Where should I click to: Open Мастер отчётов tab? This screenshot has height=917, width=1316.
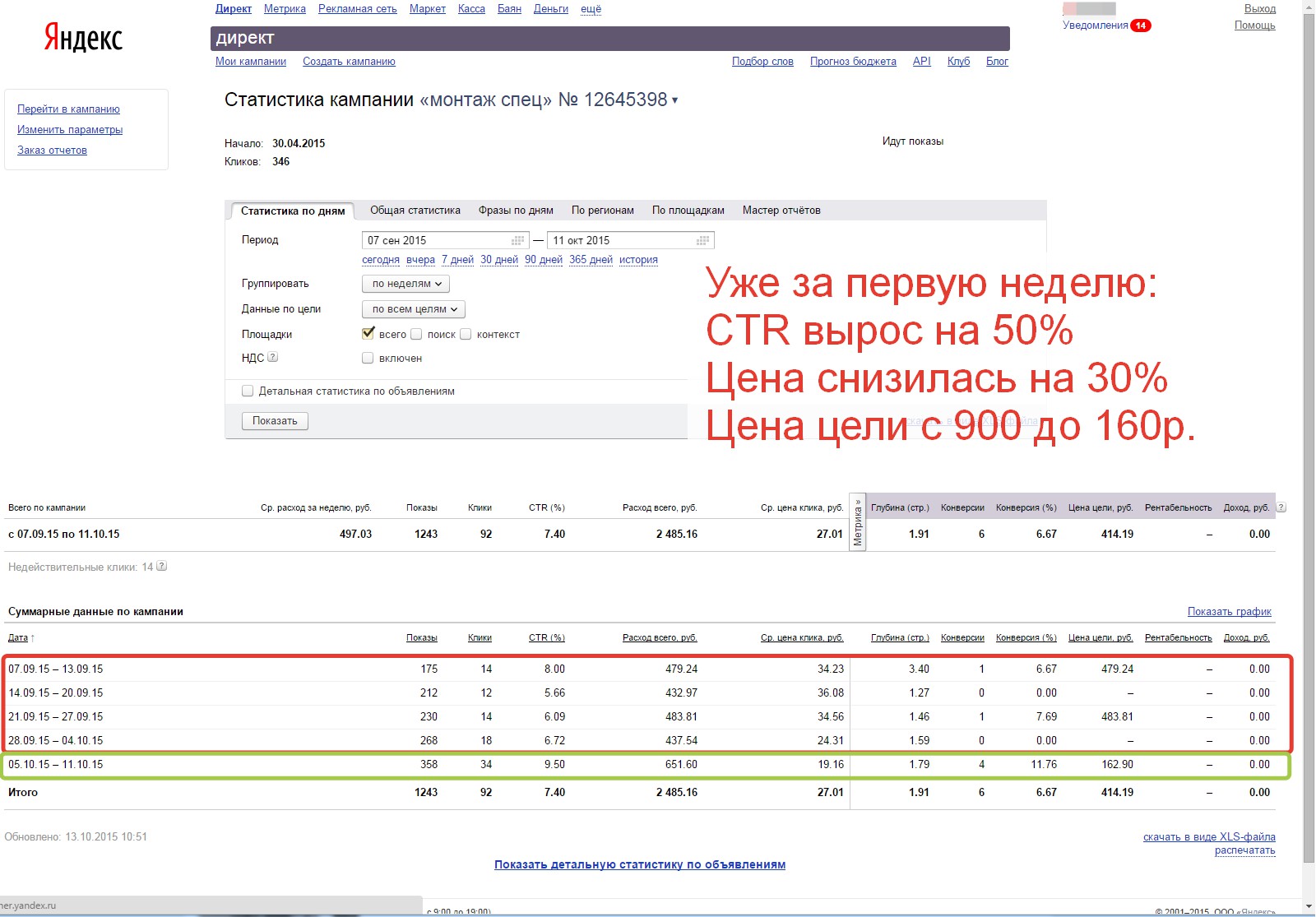(781, 211)
